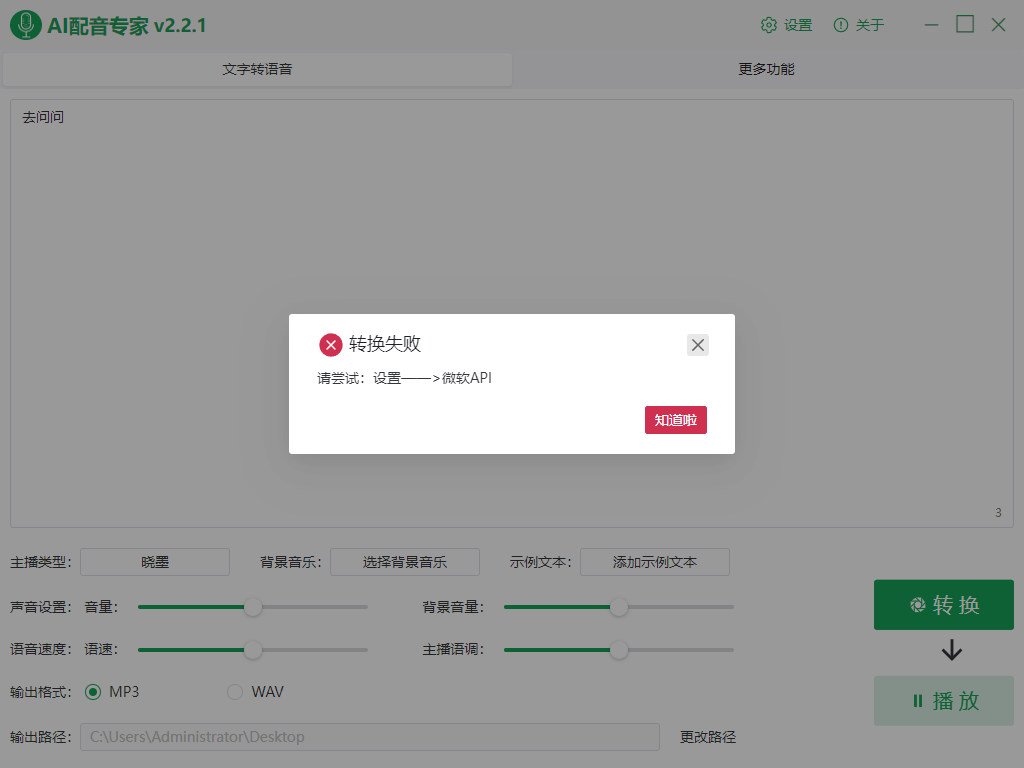Open the 设置 settings gear icon
The width and height of the screenshot is (1024, 768).
[x=769, y=24]
